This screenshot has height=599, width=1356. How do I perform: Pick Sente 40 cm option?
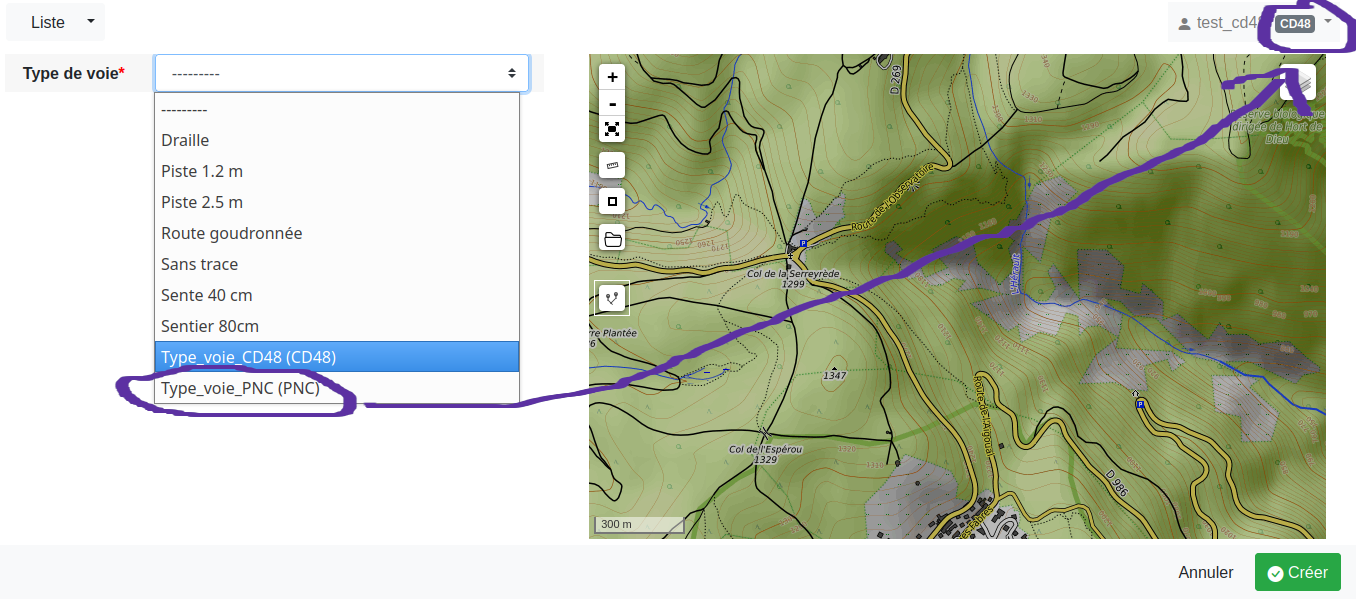(x=337, y=295)
